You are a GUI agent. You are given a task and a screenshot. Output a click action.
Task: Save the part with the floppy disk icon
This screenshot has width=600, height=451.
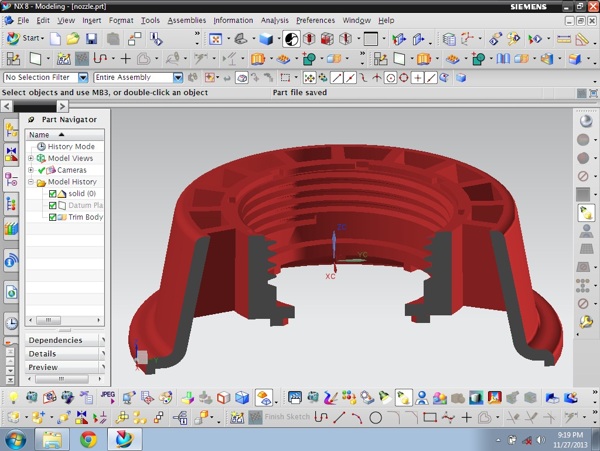tap(91, 39)
